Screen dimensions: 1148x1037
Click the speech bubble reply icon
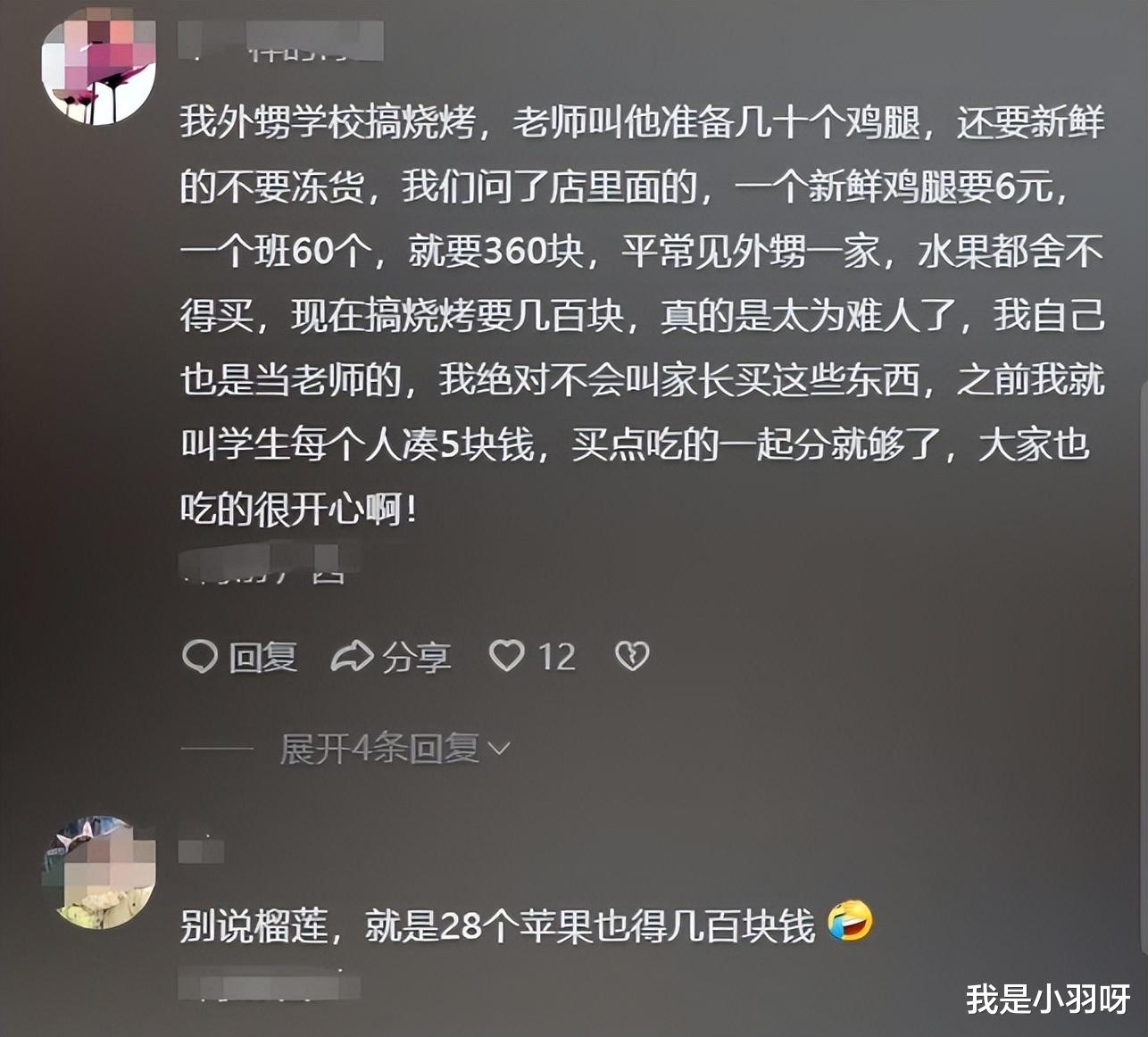click(200, 657)
